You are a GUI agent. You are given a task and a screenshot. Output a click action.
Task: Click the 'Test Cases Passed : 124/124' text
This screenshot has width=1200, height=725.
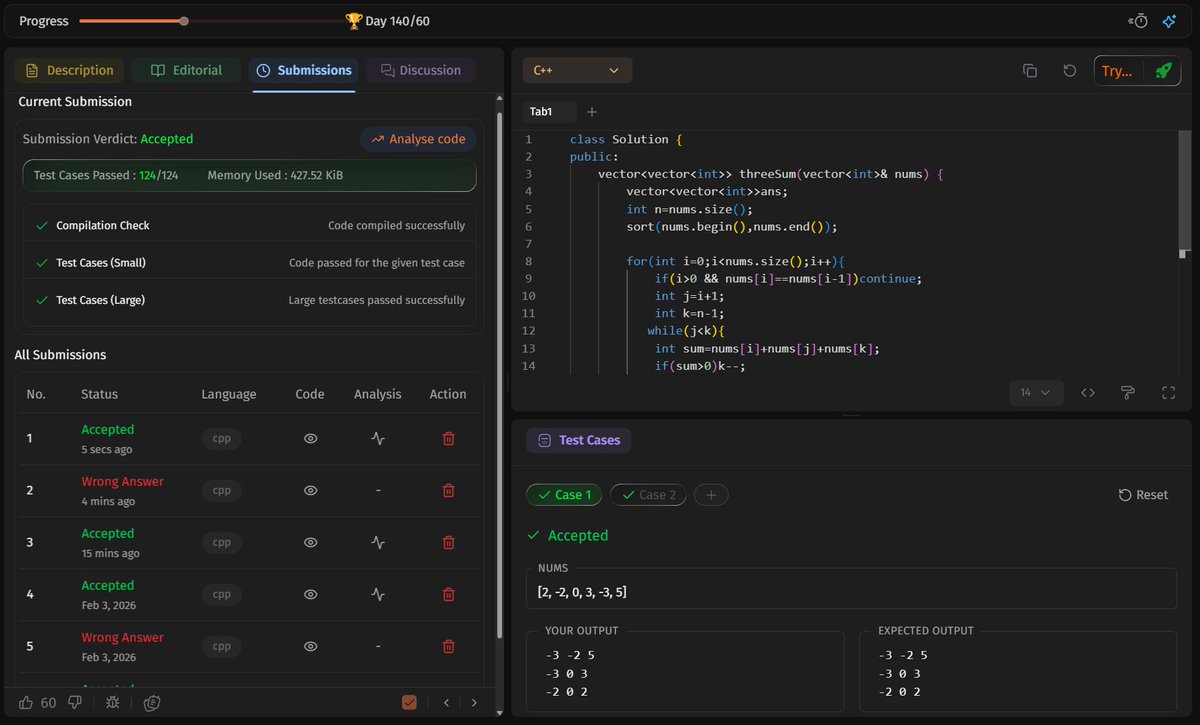[x=106, y=175]
